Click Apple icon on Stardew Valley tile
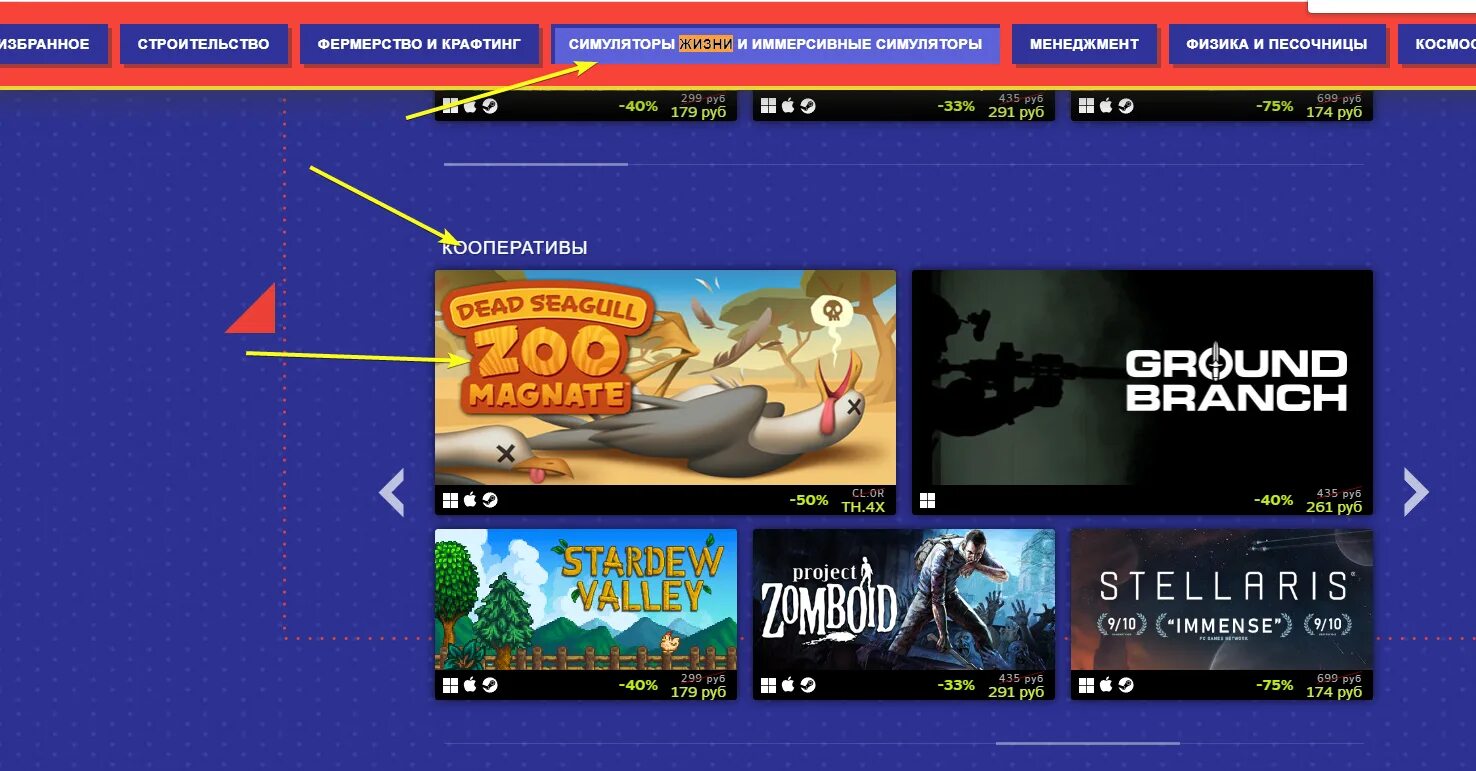 [x=470, y=685]
